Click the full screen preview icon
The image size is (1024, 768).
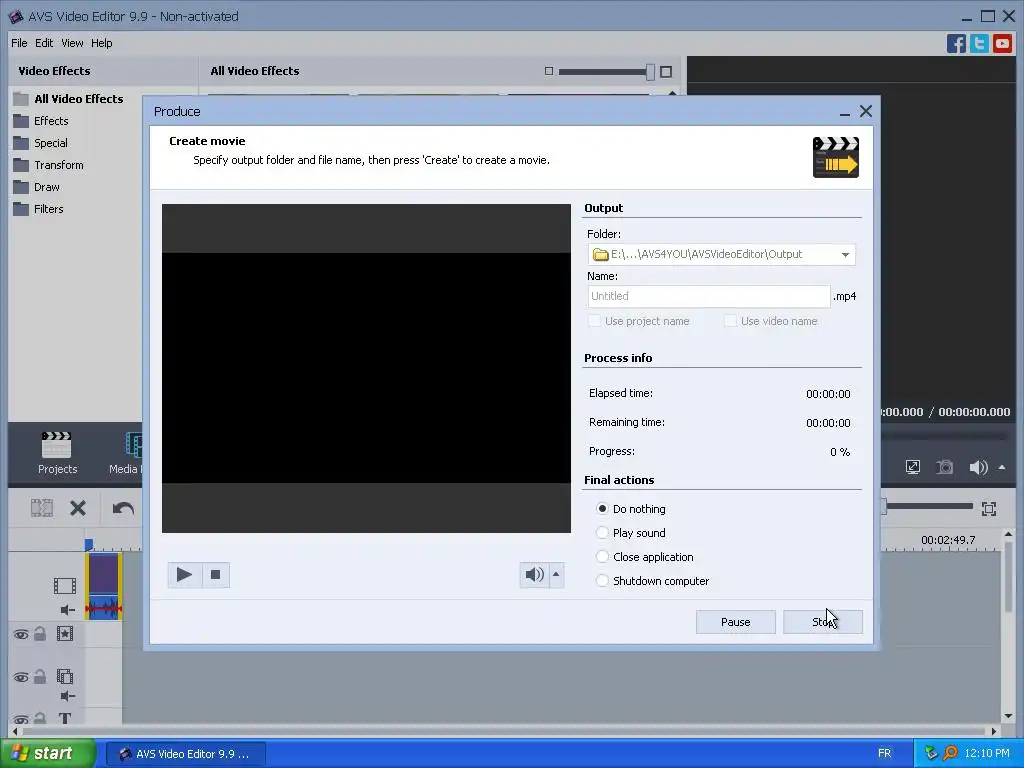pos(913,467)
